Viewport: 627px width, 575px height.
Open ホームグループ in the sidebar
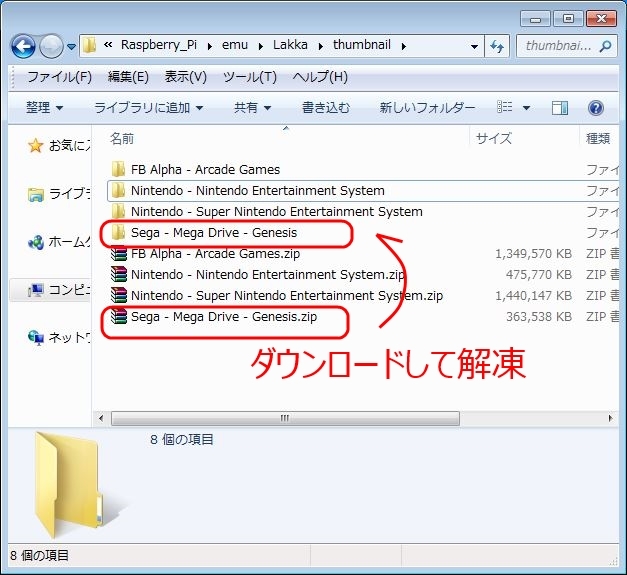pyautogui.click(x=58, y=242)
